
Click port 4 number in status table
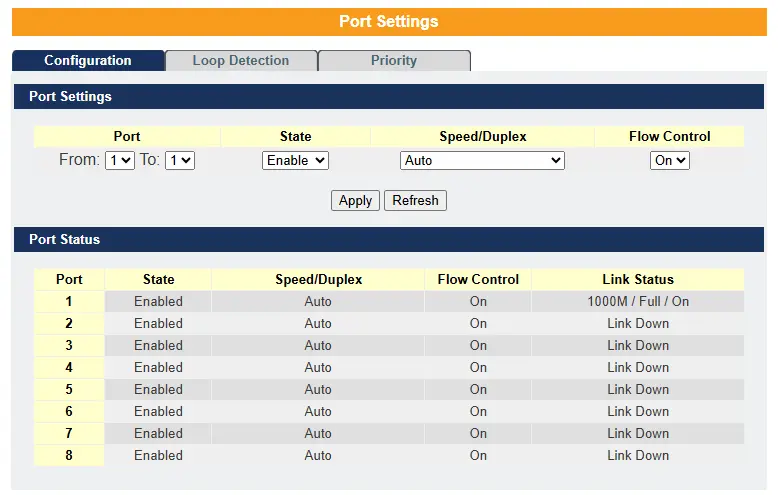69,367
